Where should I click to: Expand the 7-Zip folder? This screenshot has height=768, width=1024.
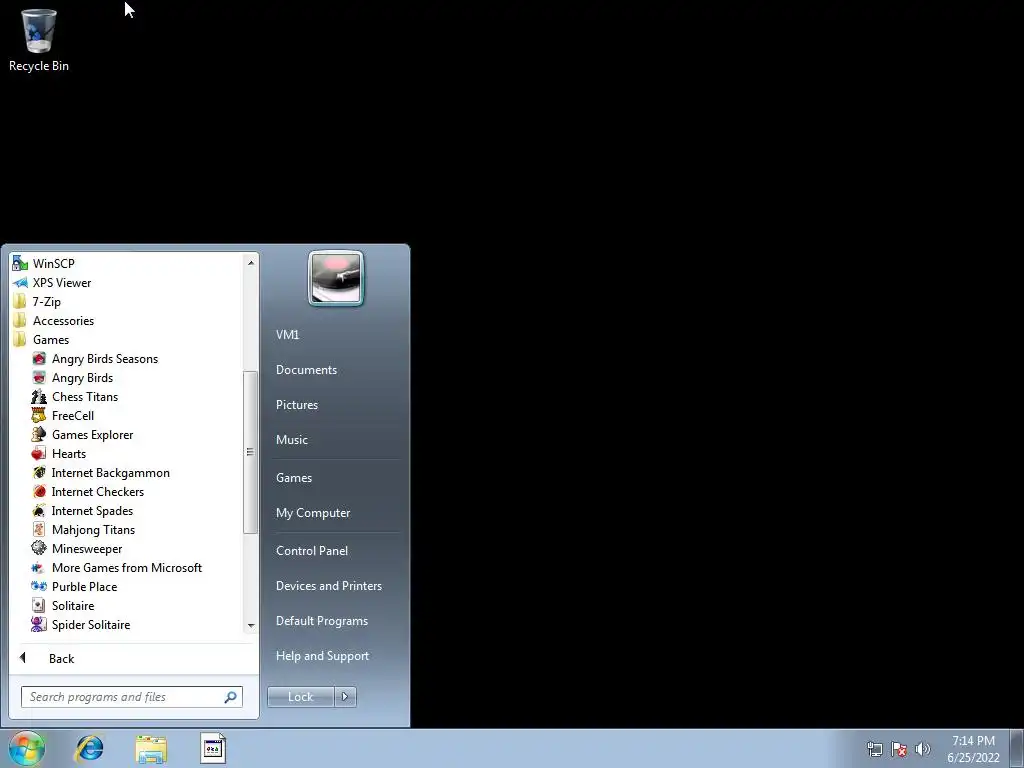pos(46,302)
